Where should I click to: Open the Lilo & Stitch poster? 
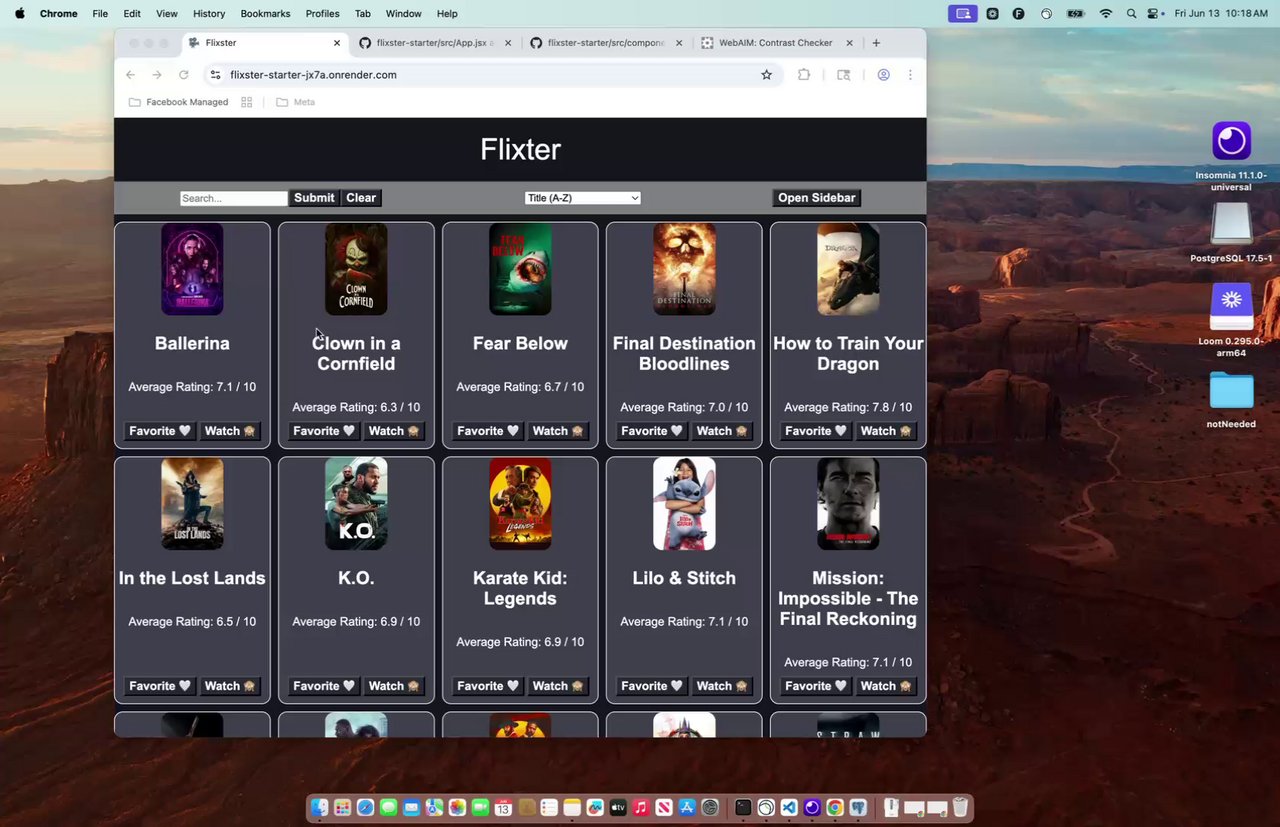click(684, 504)
